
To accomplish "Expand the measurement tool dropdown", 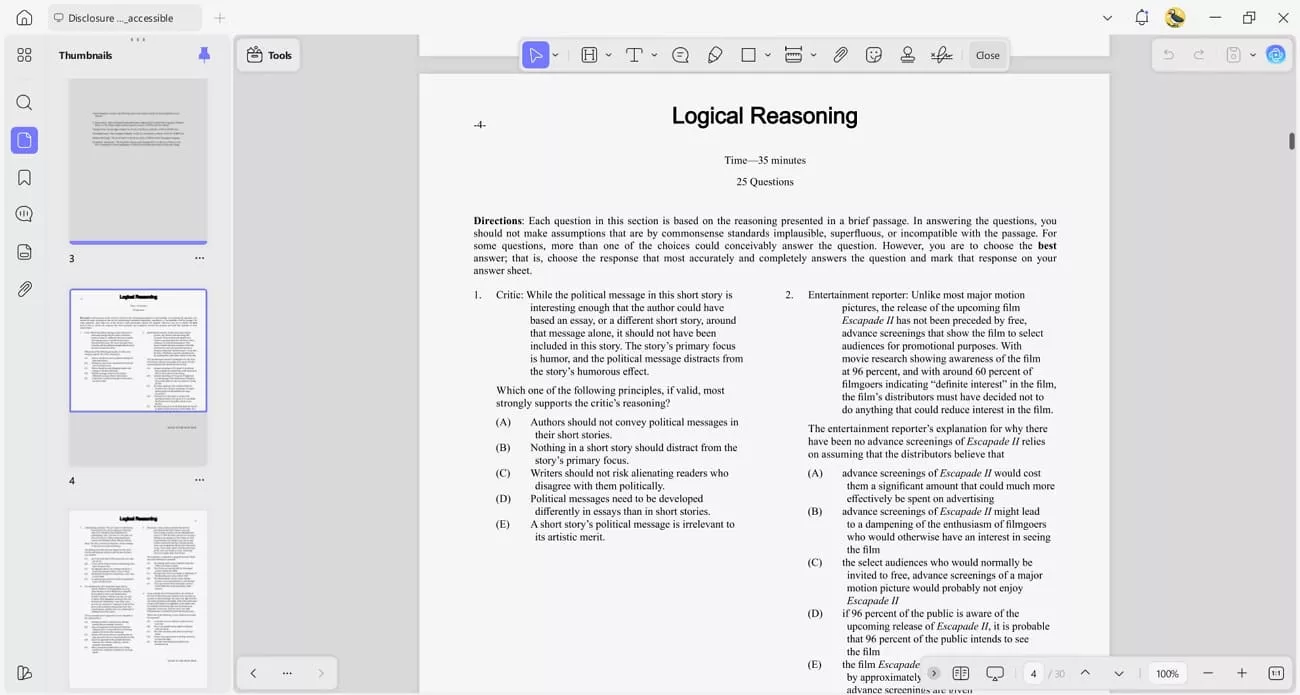I will coord(812,55).
